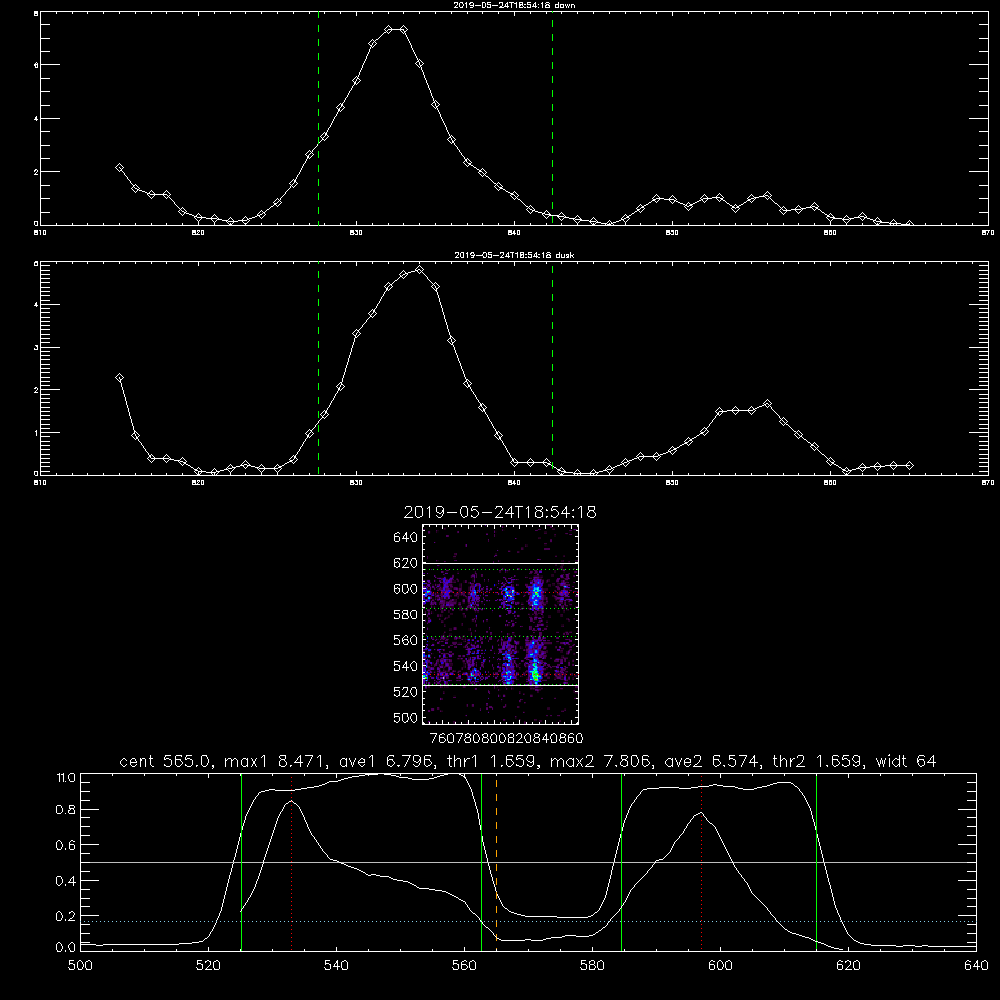Click the '600' x-axis label of the profile plot
The height and width of the screenshot is (1000, 1000).
pyautogui.click(x=720, y=966)
